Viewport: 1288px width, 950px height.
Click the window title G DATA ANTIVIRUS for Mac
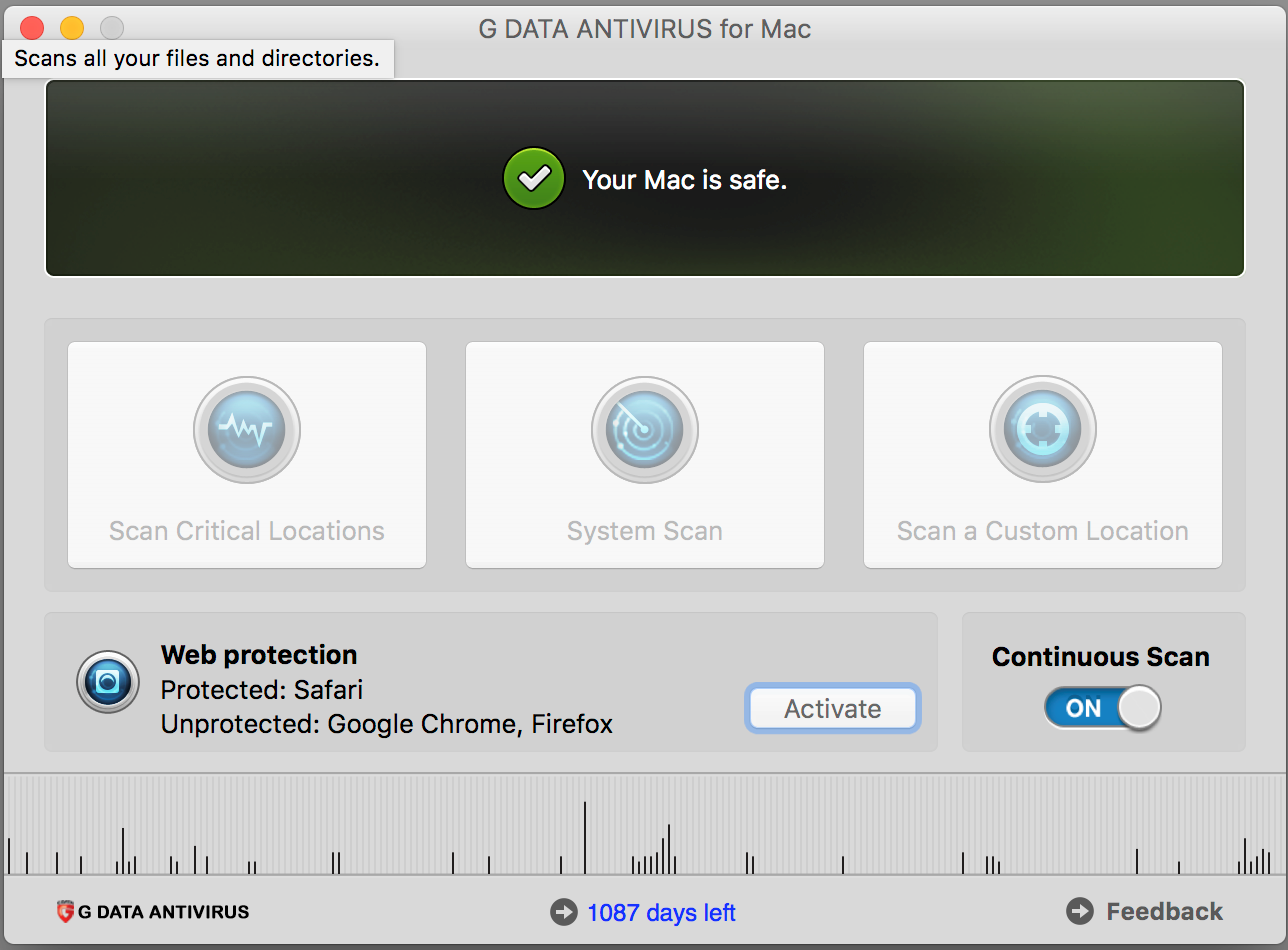(x=645, y=29)
